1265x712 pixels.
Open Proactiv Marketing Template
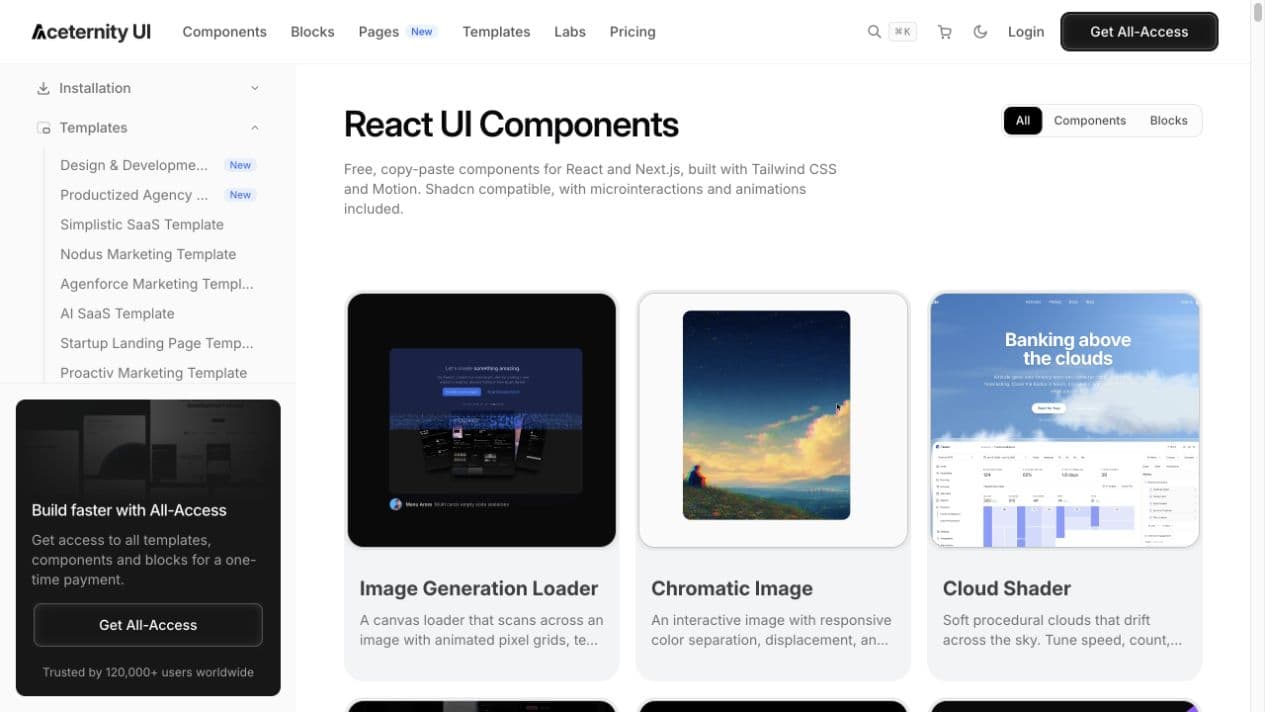pyautogui.click(x=153, y=373)
